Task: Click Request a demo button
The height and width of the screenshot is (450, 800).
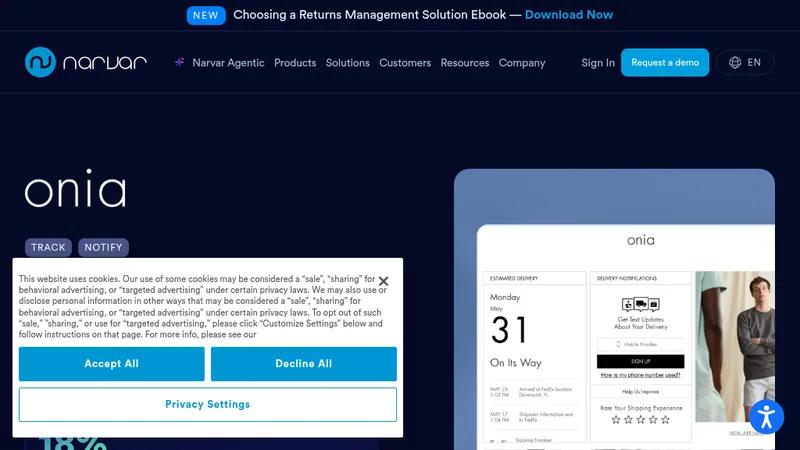Action: point(665,63)
